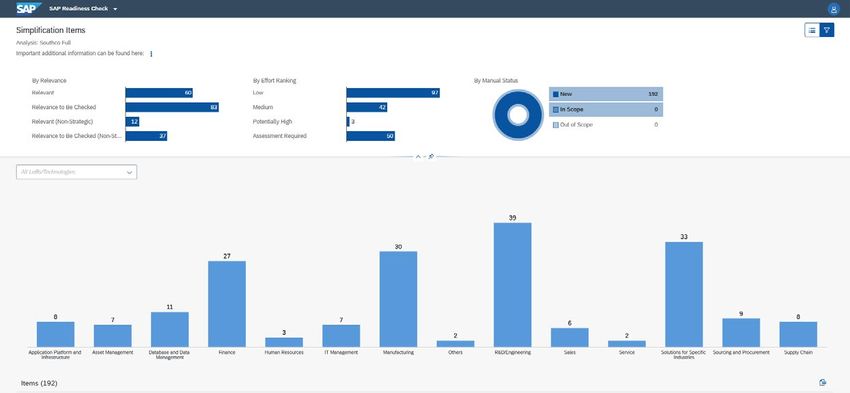The height and width of the screenshot is (393, 850).
Task: Select the Manufacturing column showing 30
Action: coord(398,299)
